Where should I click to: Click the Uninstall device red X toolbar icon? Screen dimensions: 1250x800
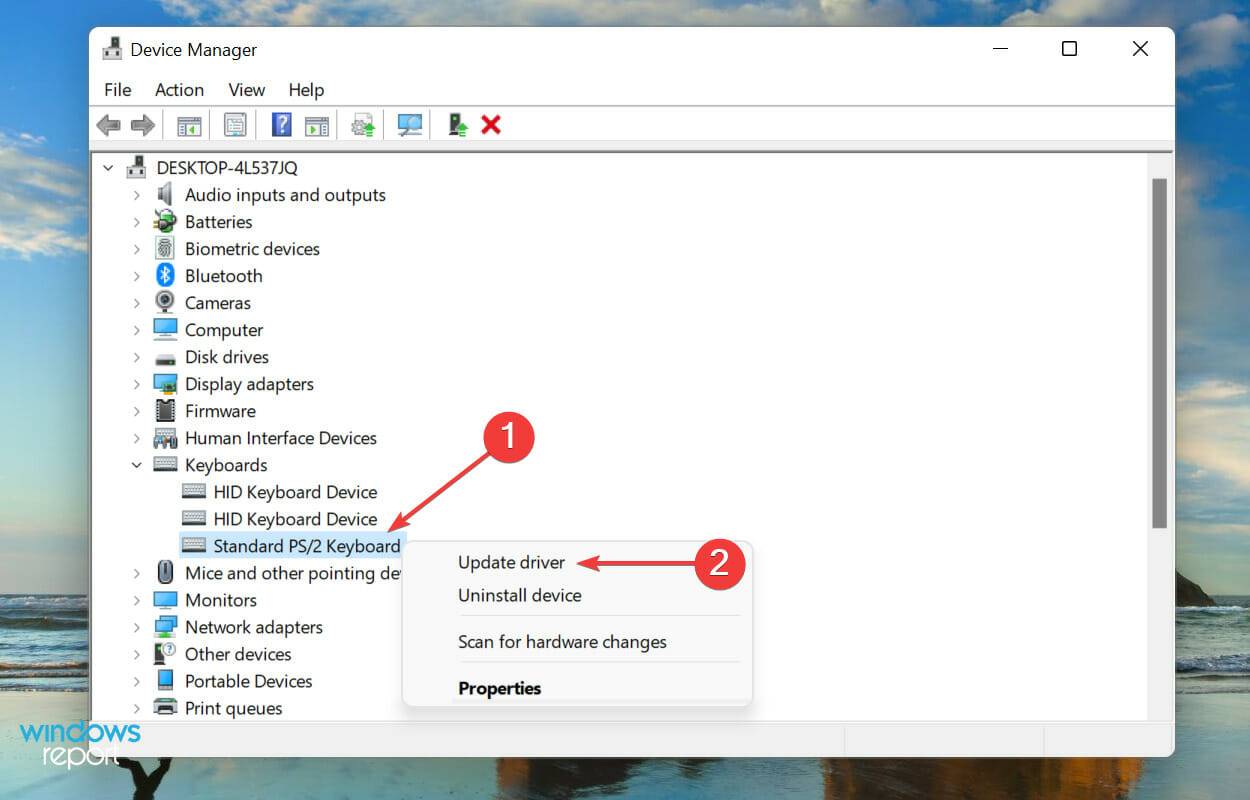coord(491,124)
